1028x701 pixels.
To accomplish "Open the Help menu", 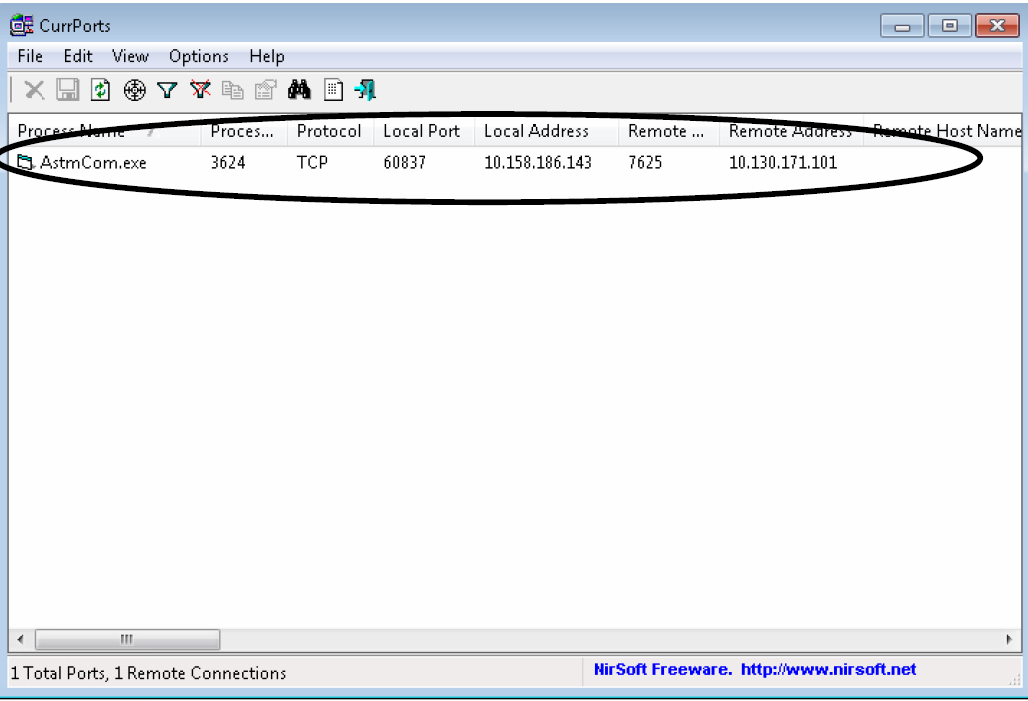I will (267, 56).
